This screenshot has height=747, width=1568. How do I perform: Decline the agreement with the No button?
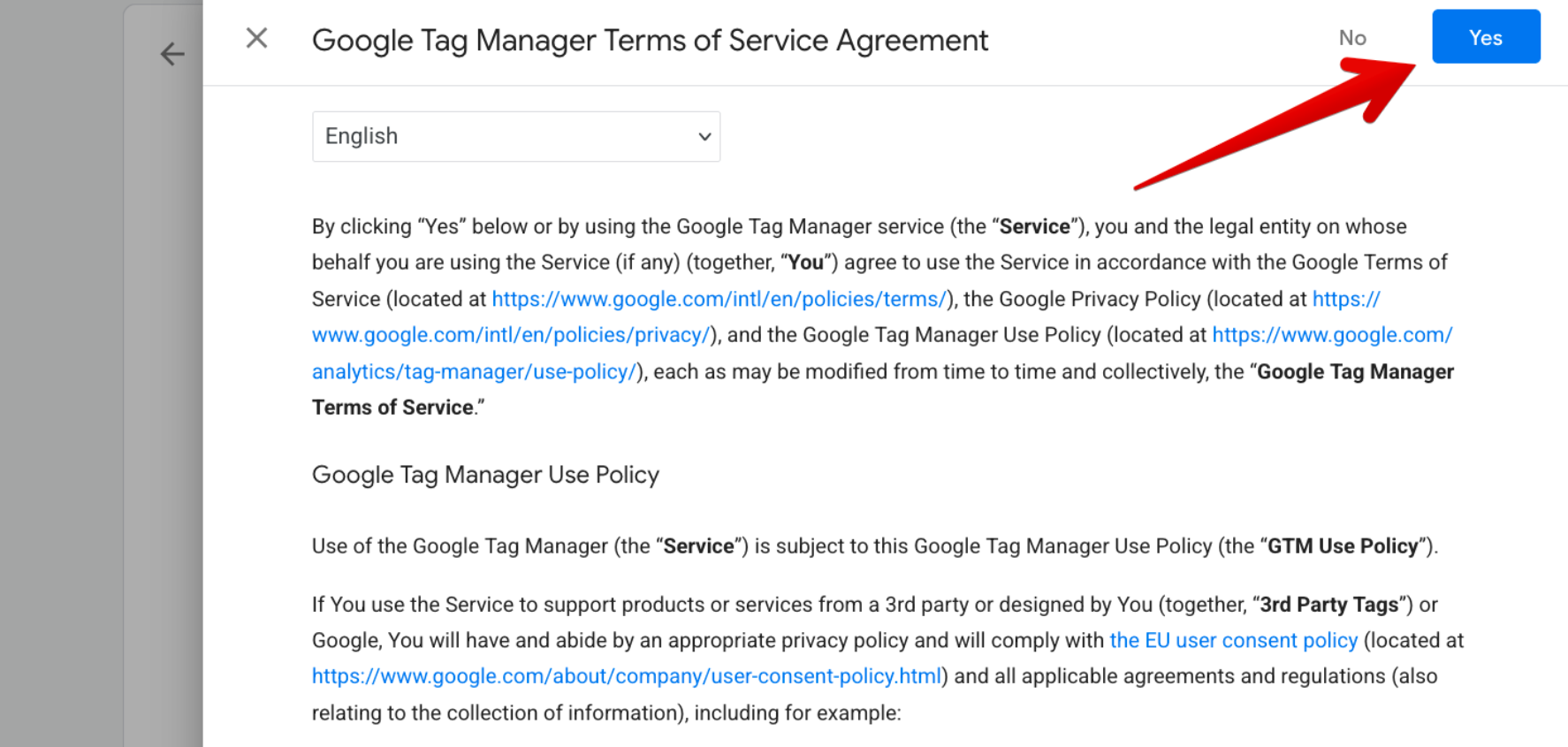(1352, 38)
